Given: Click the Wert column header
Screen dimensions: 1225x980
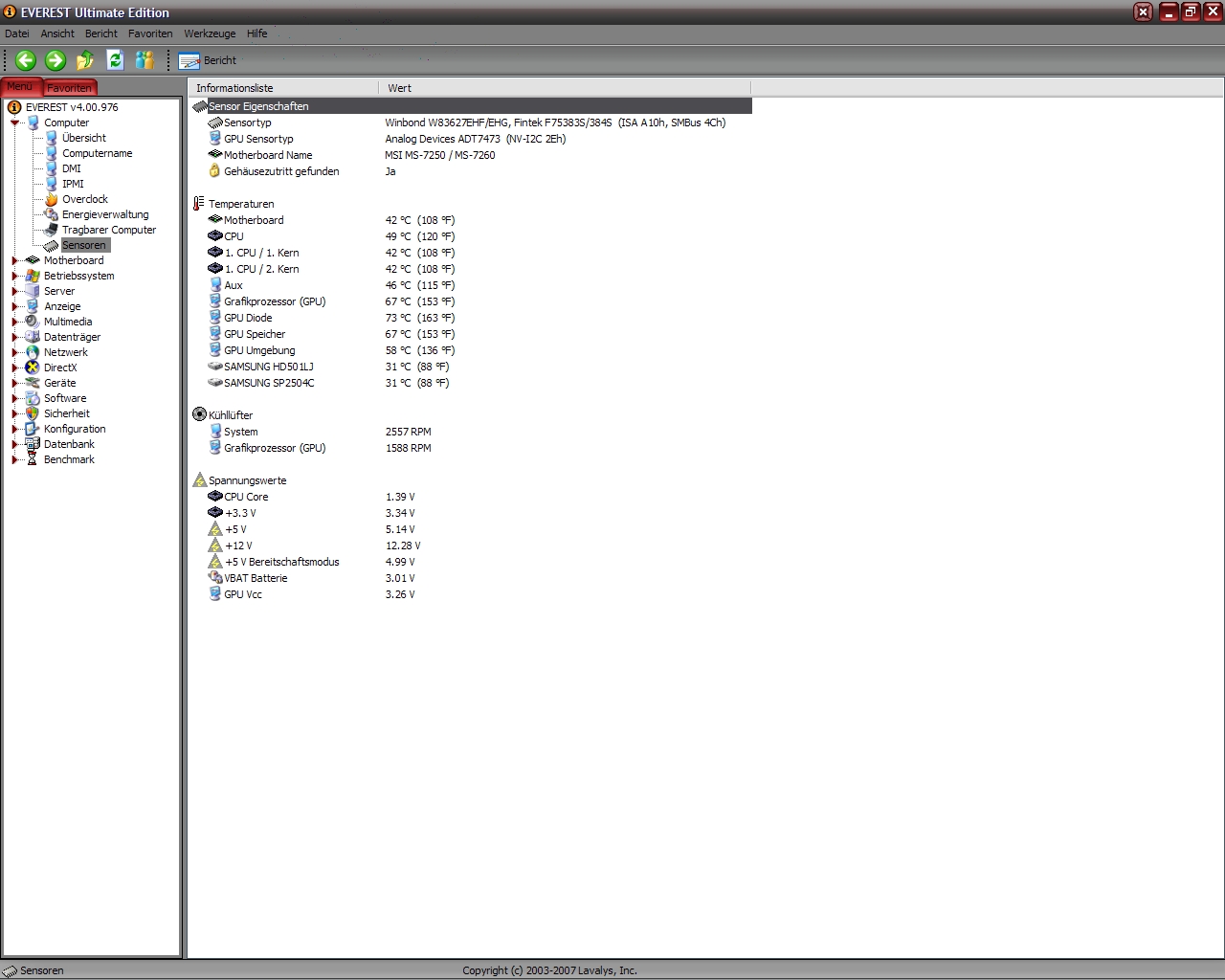Looking at the screenshot, I should point(565,88).
